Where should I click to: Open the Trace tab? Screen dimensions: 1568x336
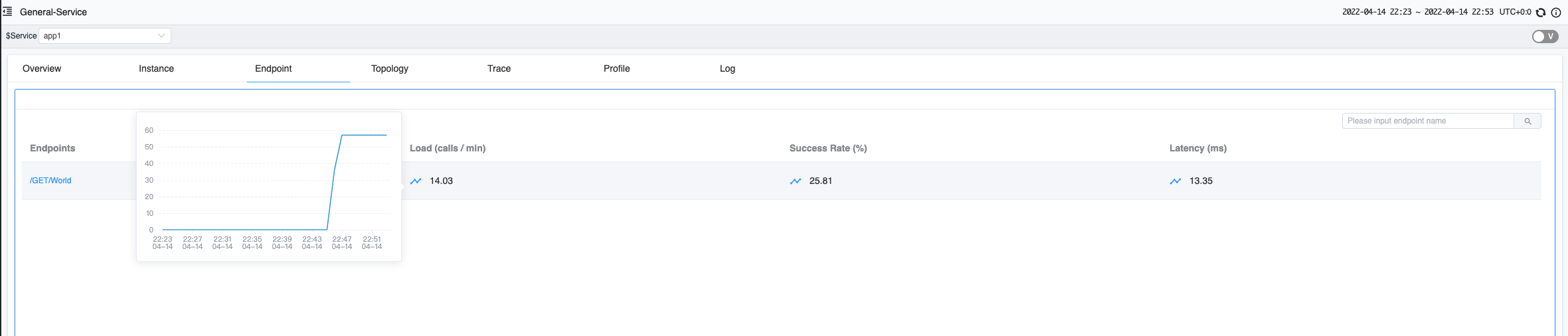pyautogui.click(x=499, y=68)
